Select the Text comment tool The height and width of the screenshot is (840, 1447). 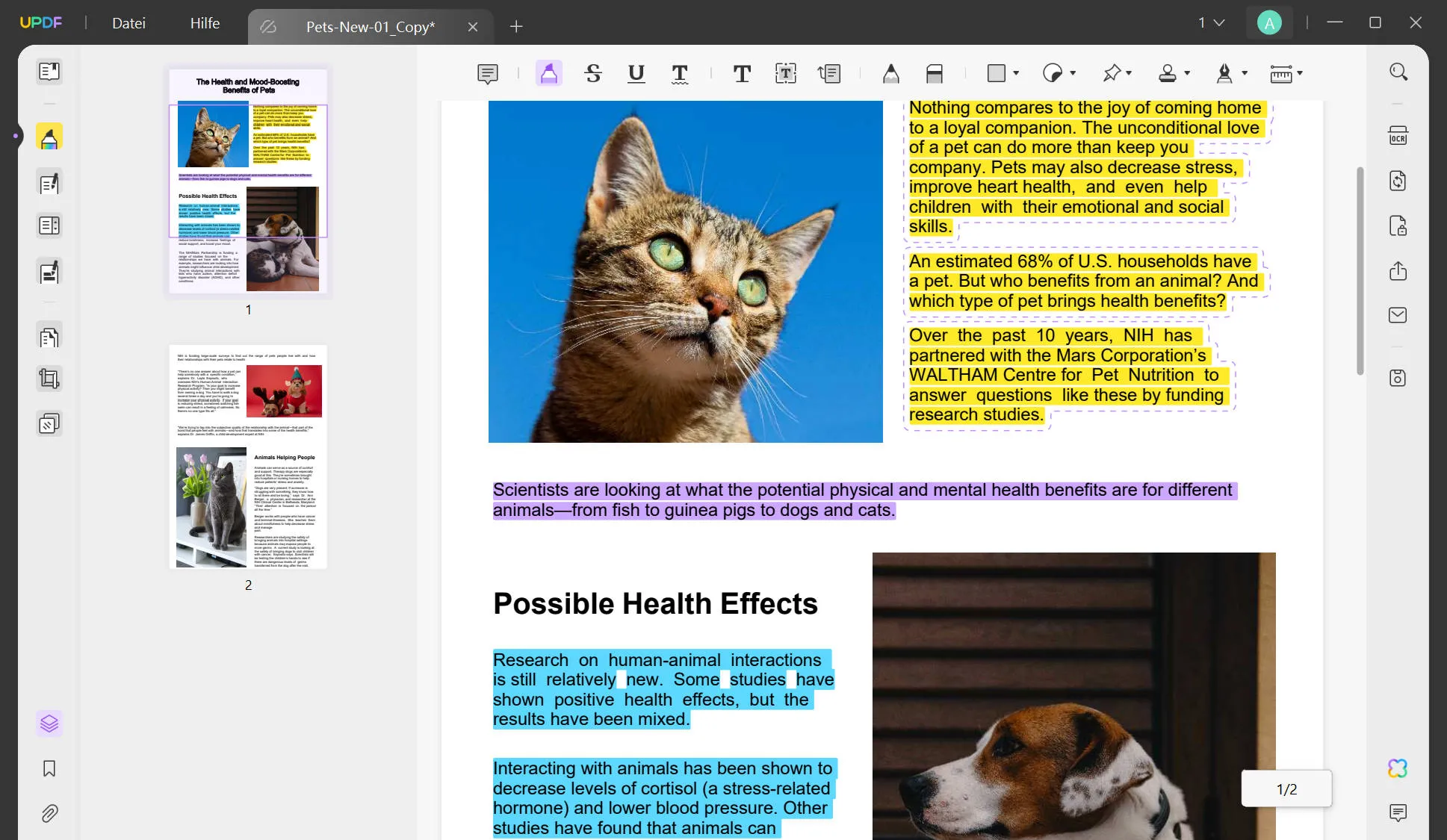[742, 73]
